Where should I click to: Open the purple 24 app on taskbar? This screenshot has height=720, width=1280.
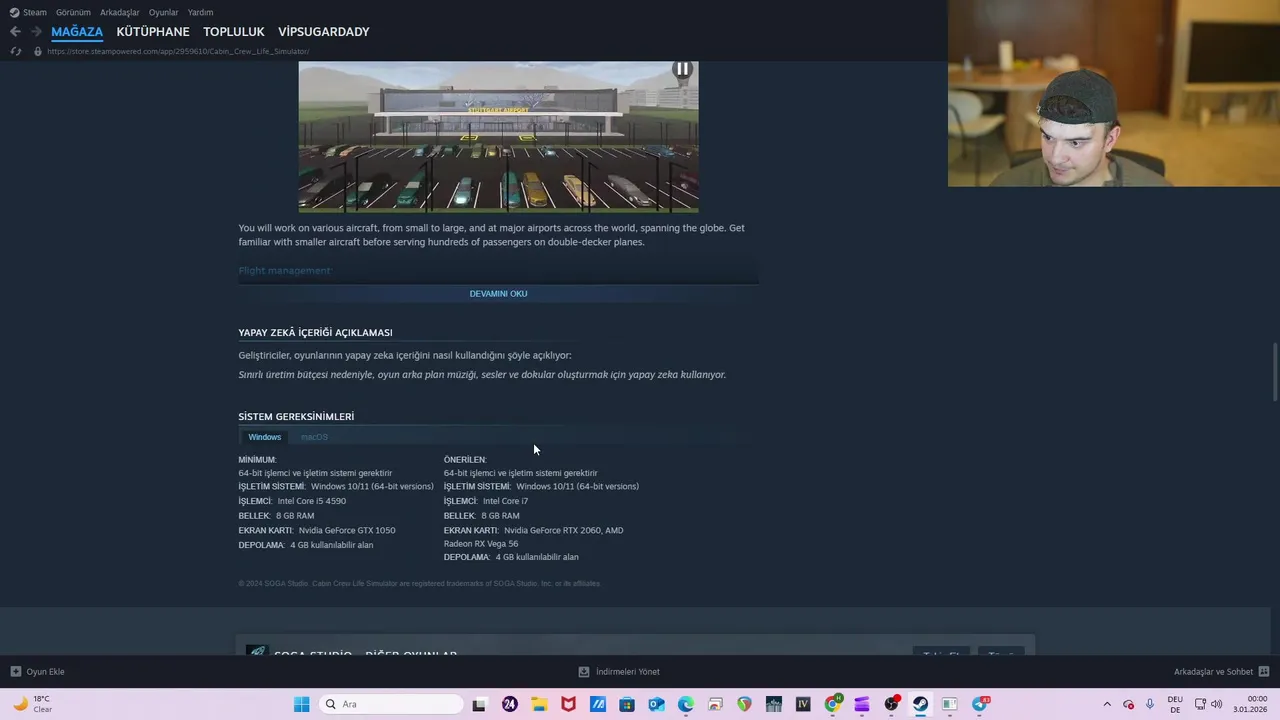[x=510, y=704]
